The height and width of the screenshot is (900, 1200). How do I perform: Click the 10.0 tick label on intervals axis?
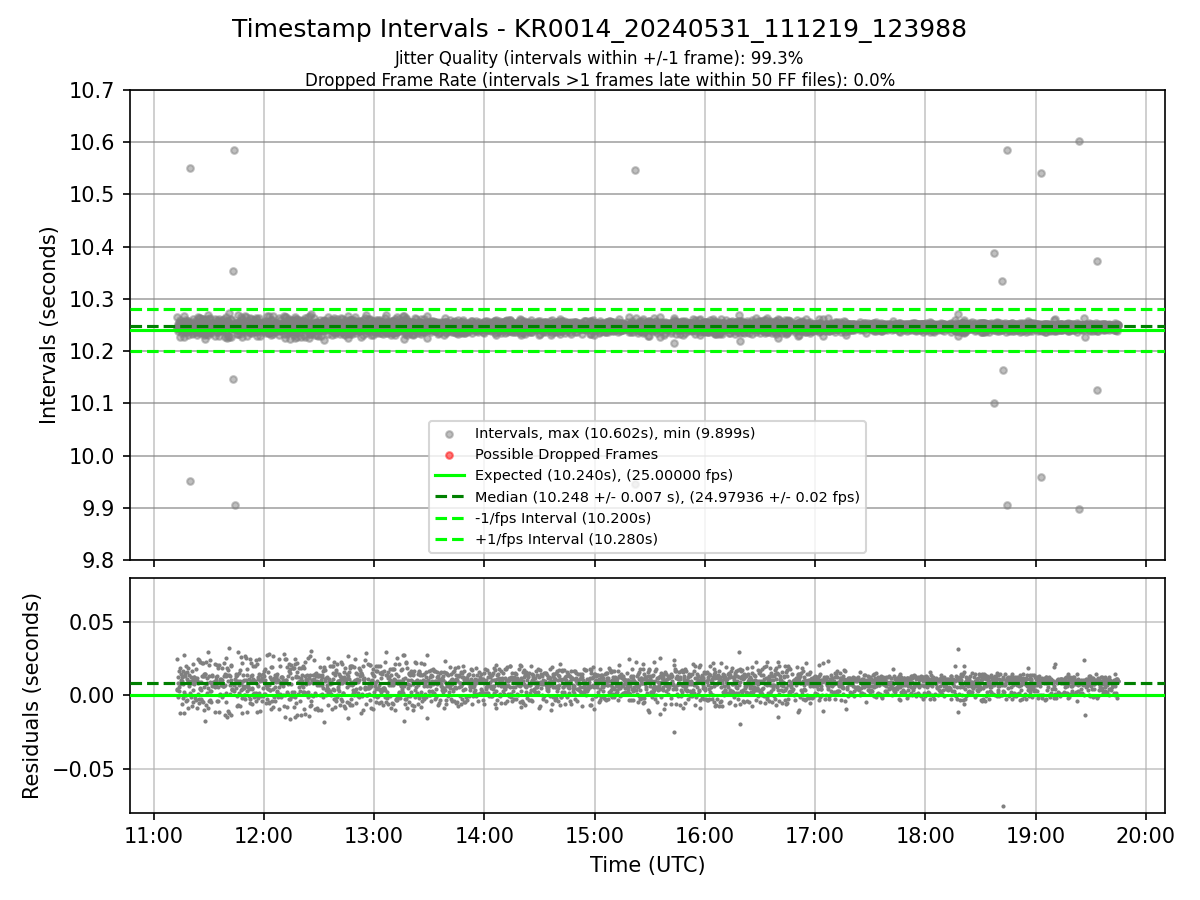[x=94, y=457]
